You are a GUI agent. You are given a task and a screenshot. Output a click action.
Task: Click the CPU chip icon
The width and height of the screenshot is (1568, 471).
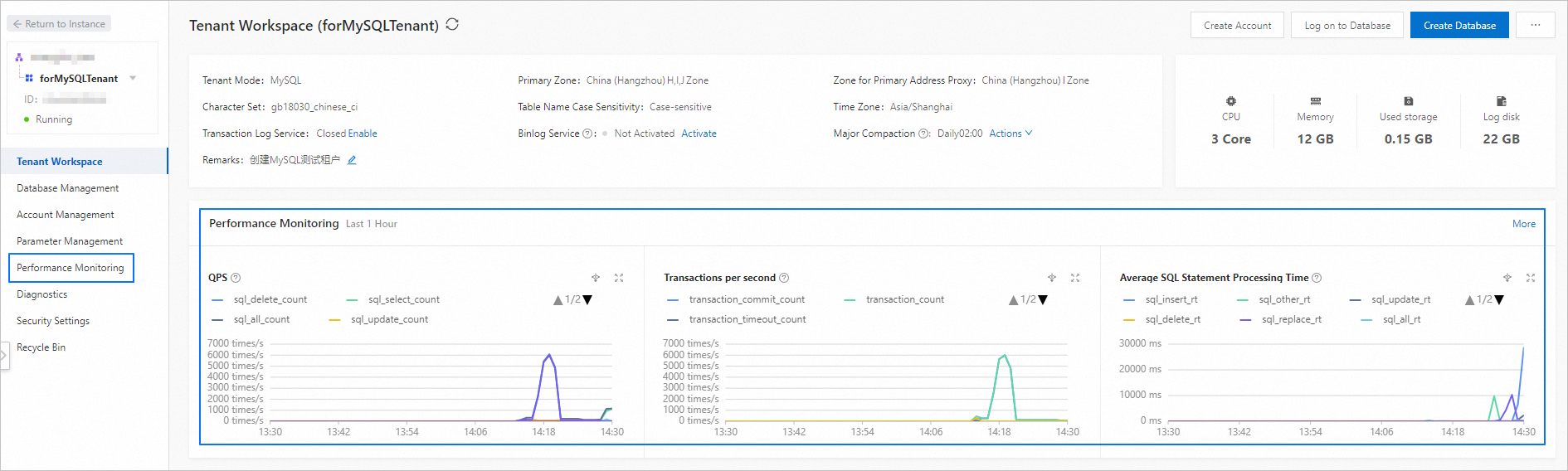pyautogui.click(x=1231, y=101)
